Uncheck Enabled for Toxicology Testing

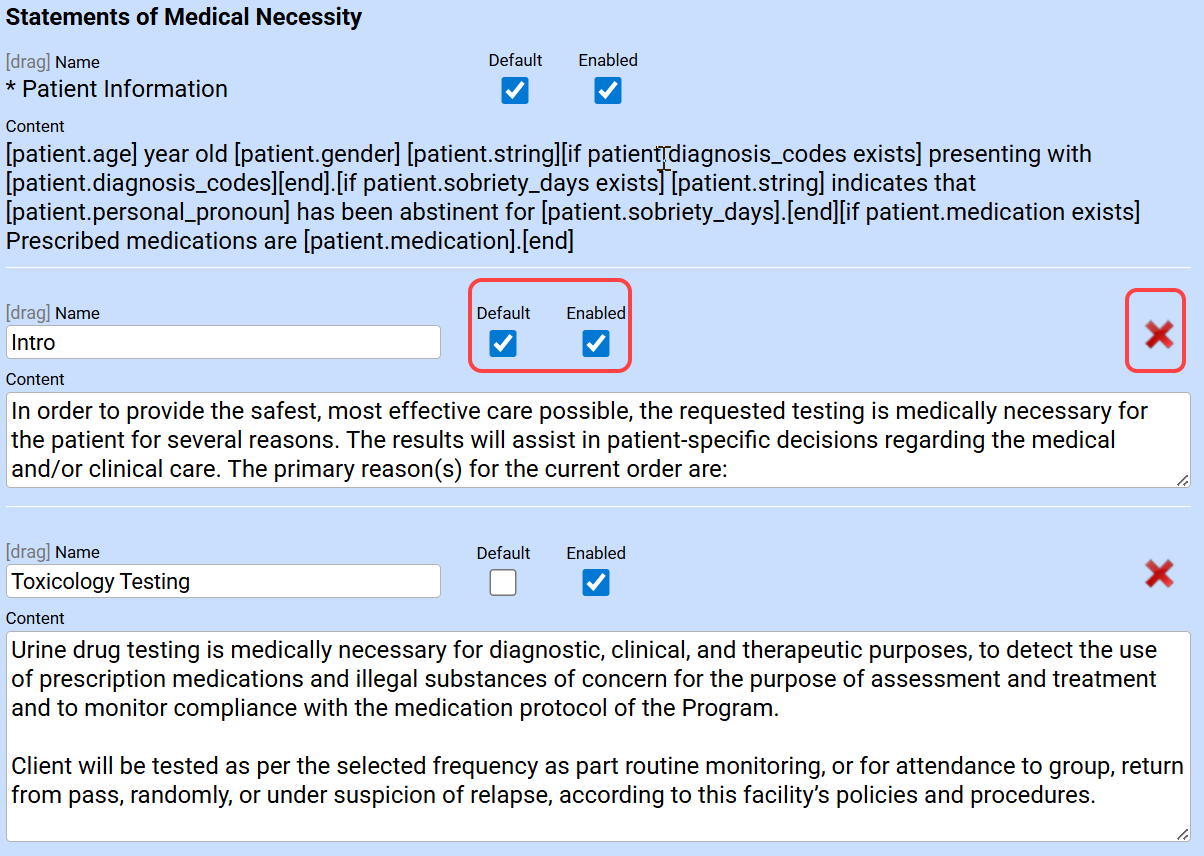click(x=596, y=583)
